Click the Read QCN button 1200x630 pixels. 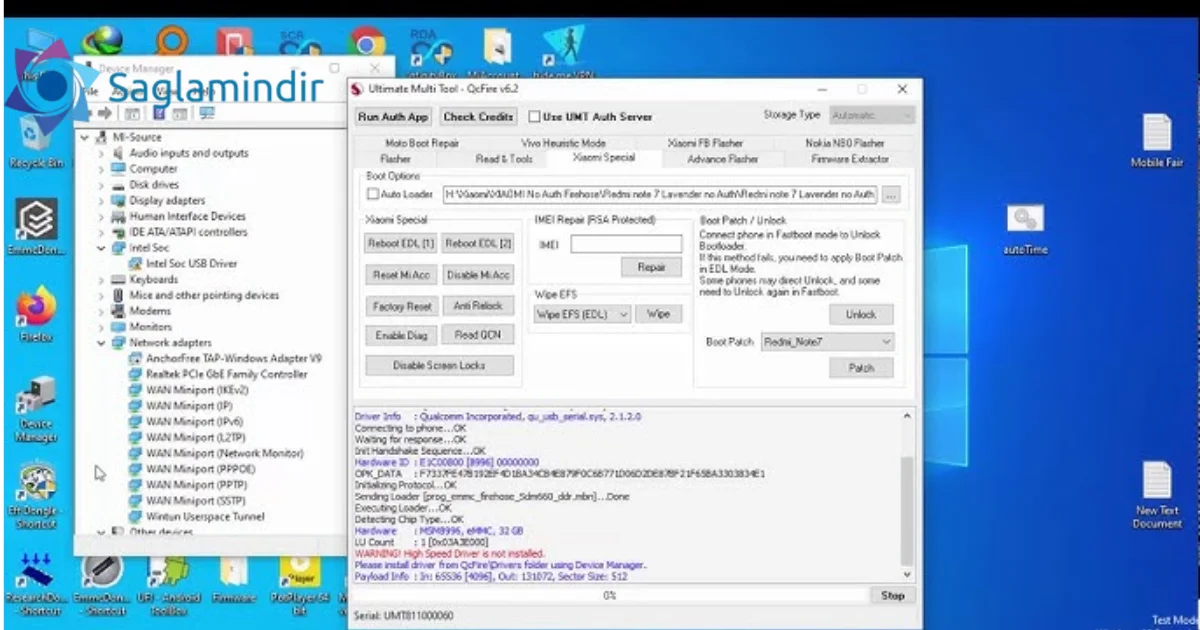tap(477, 335)
